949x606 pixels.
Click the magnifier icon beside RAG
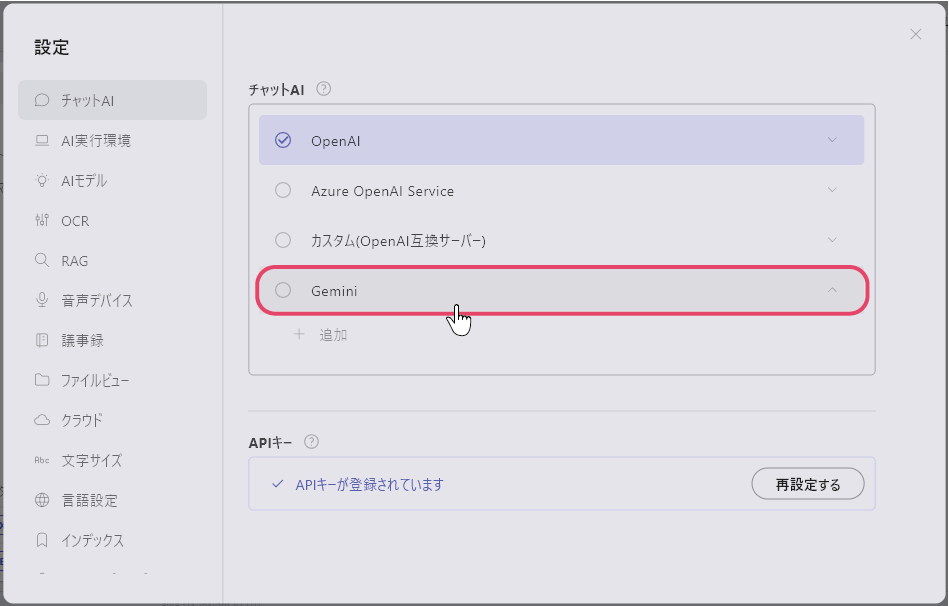[x=42, y=260]
